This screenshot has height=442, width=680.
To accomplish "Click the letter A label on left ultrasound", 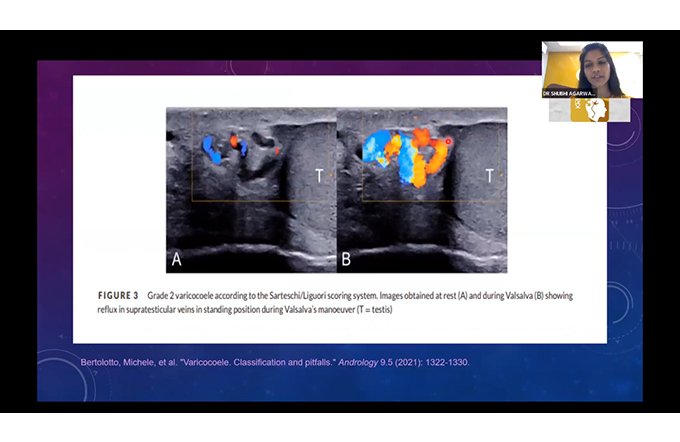I will click(x=177, y=259).
